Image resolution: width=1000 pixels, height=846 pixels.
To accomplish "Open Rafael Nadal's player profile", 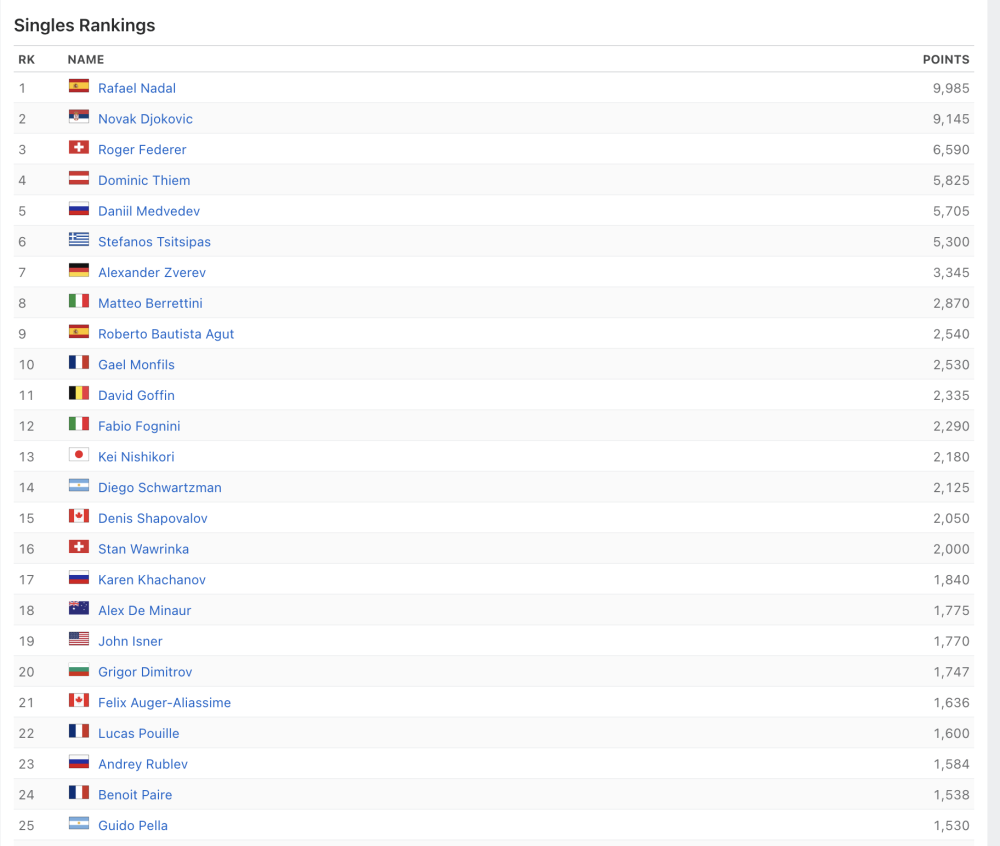I will tap(137, 88).
